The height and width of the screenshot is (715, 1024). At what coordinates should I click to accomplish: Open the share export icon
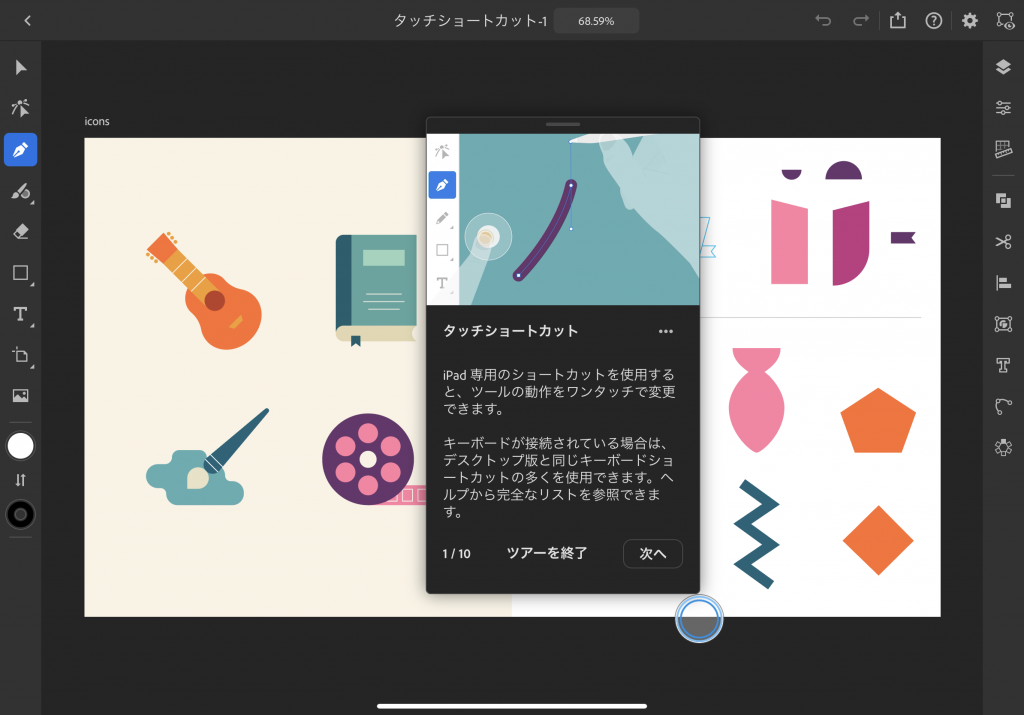click(897, 20)
